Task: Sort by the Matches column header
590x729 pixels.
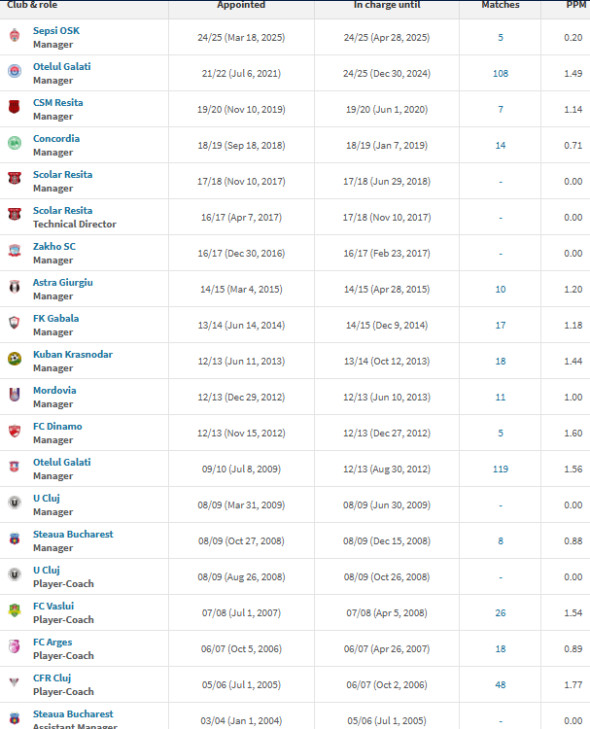Action: [500, 5]
